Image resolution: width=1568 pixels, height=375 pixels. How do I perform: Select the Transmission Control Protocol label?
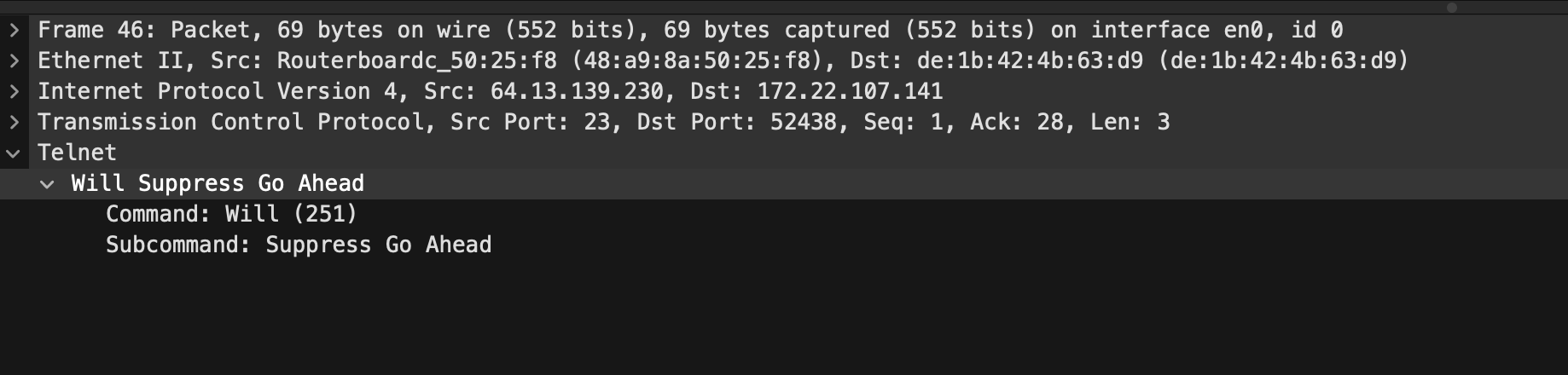[x=230, y=123]
